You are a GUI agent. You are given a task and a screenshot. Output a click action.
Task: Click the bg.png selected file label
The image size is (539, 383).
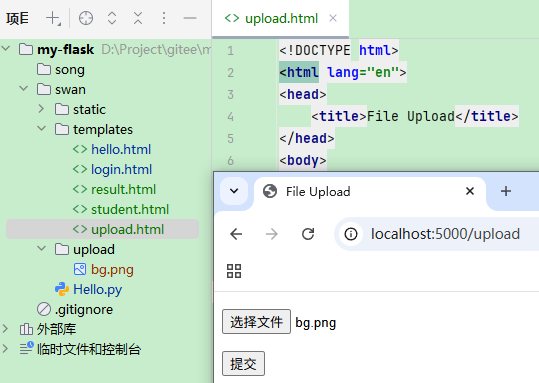click(x=316, y=323)
